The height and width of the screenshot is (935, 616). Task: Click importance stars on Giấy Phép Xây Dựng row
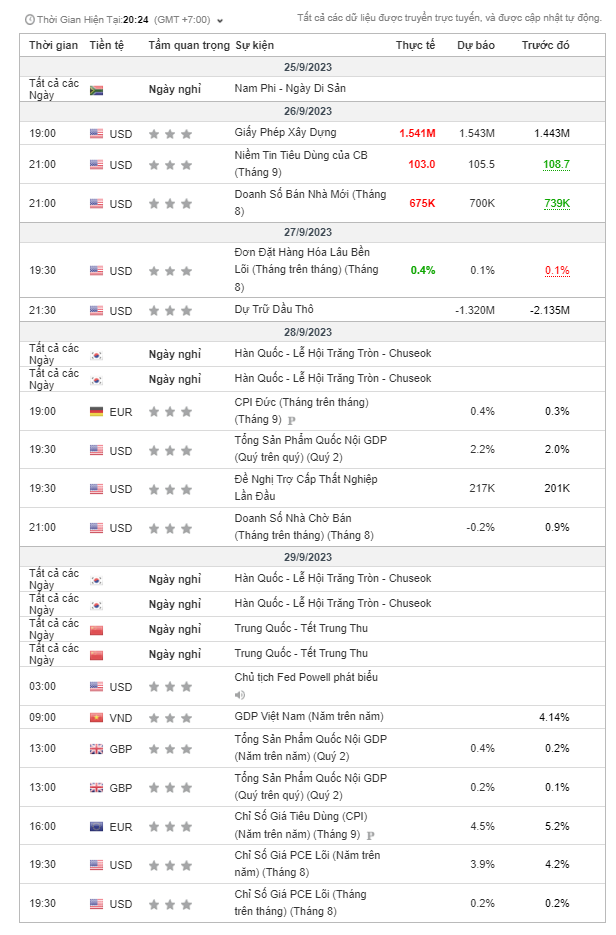point(170,133)
